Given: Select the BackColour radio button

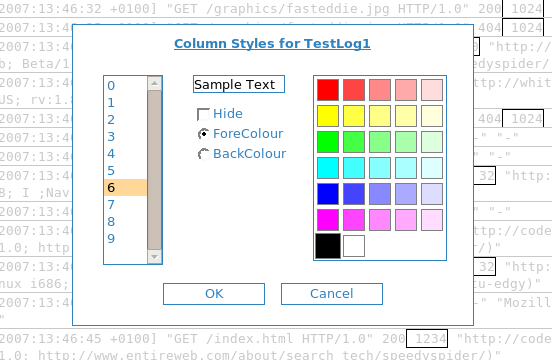Looking at the screenshot, I should point(203,154).
